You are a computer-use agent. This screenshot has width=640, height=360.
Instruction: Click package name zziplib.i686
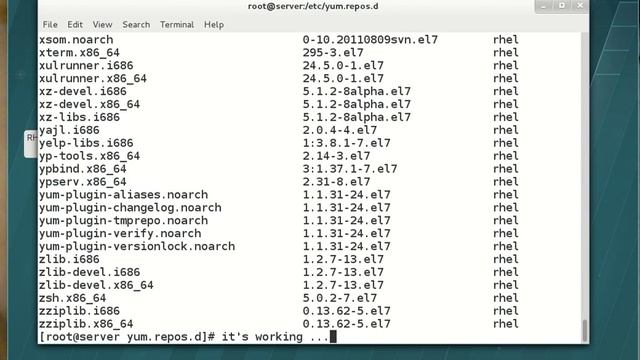pyautogui.click(x=79, y=311)
